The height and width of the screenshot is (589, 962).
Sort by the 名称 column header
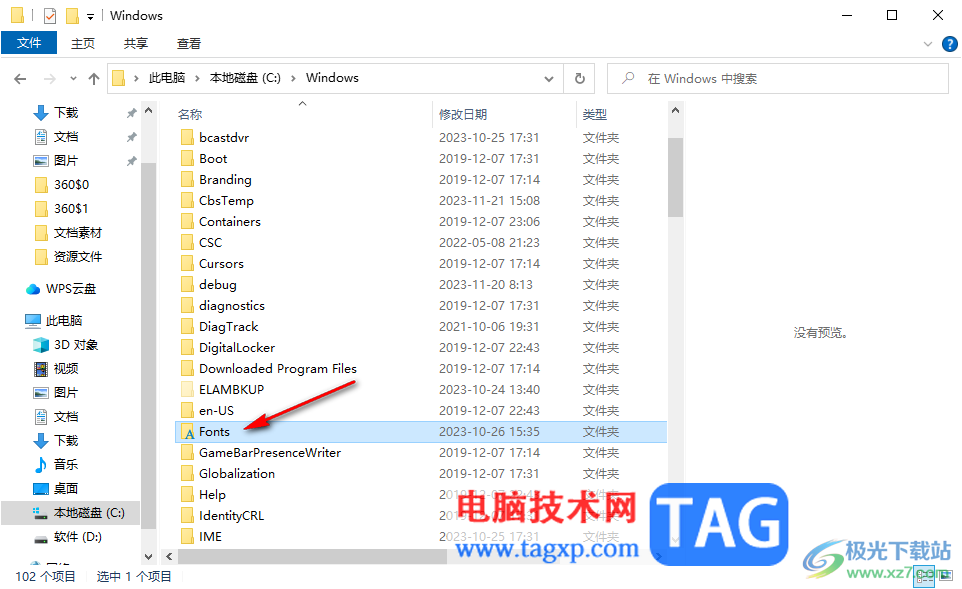point(190,114)
